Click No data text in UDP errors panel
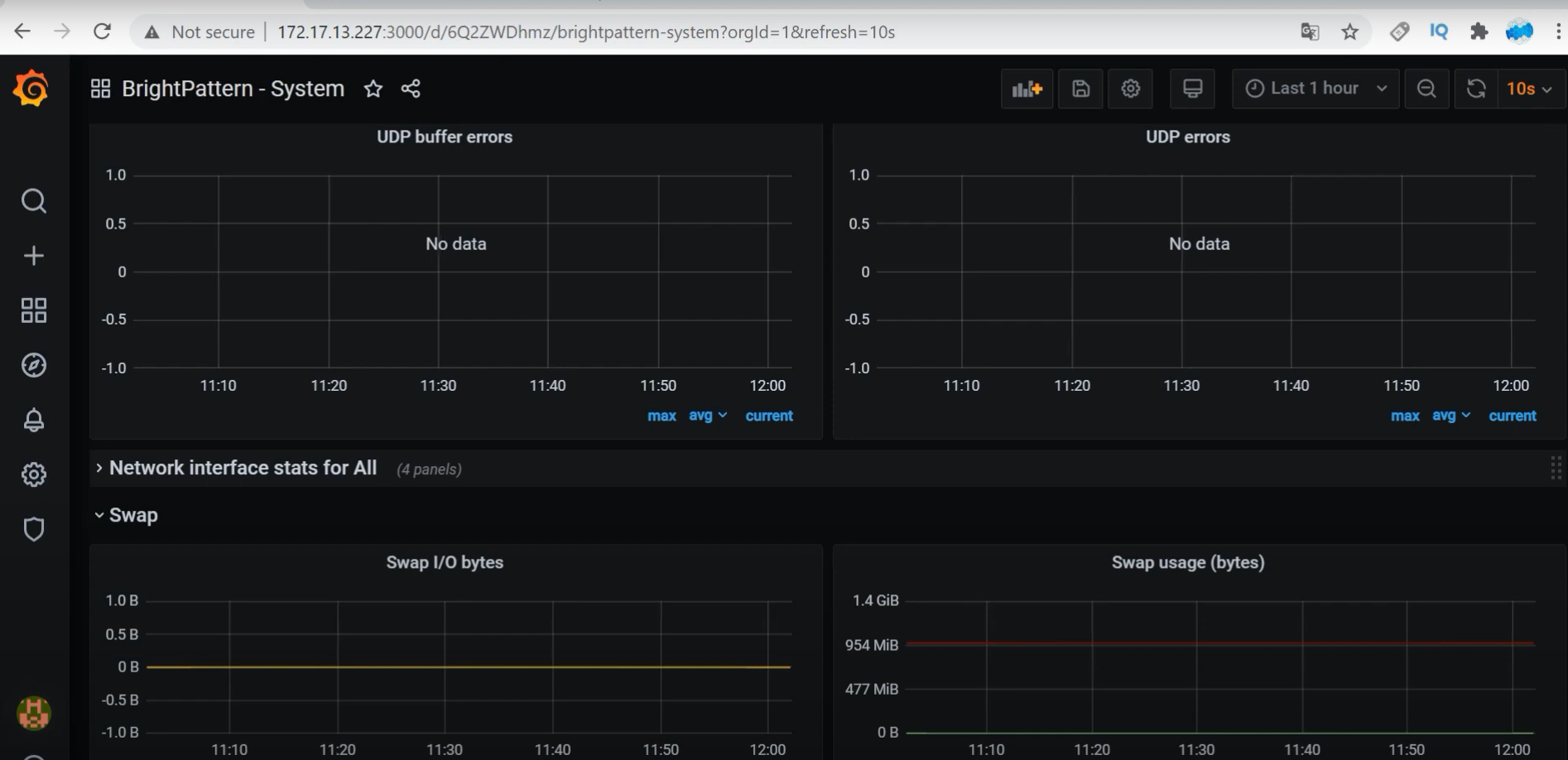The width and height of the screenshot is (1568, 760). [x=1200, y=244]
